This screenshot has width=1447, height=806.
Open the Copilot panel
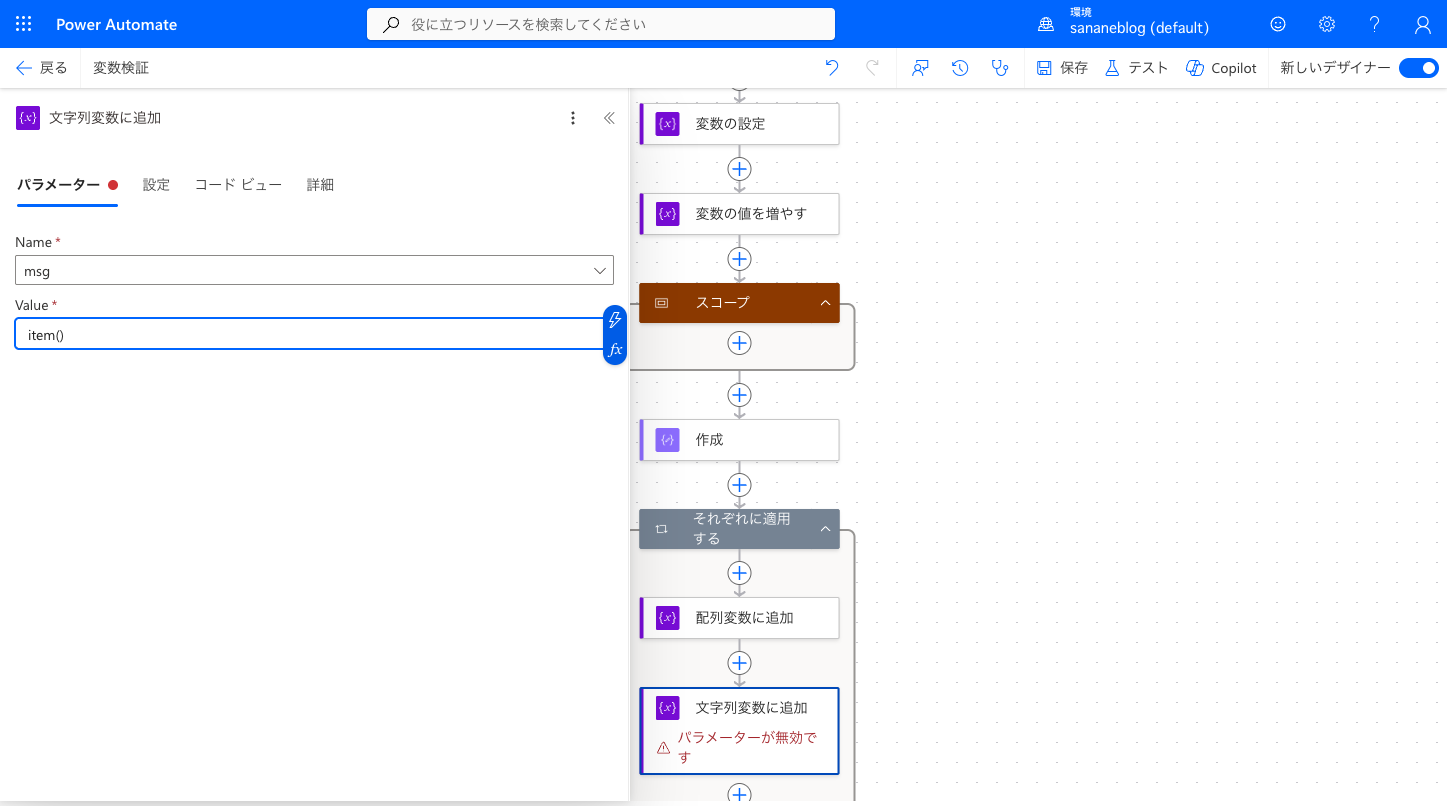(x=1221, y=68)
